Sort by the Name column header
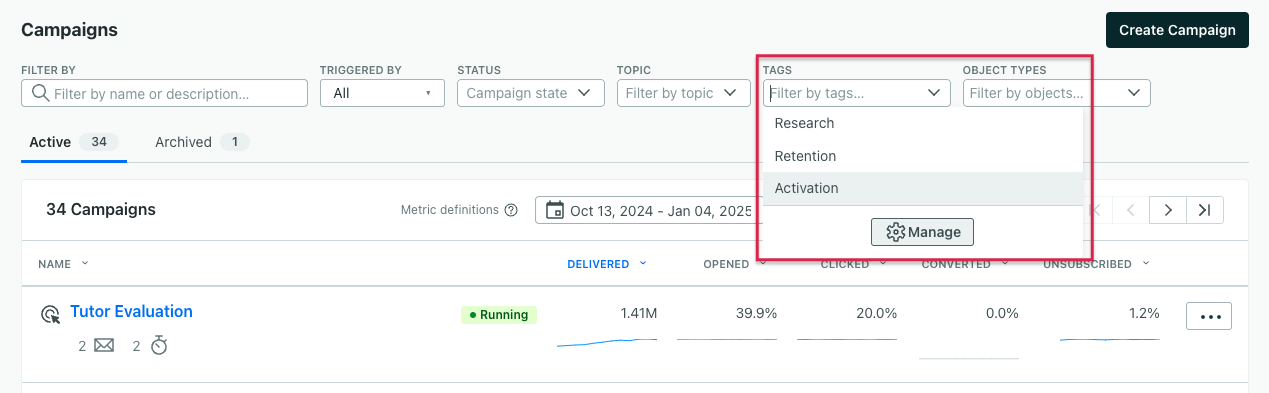 pos(63,264)
